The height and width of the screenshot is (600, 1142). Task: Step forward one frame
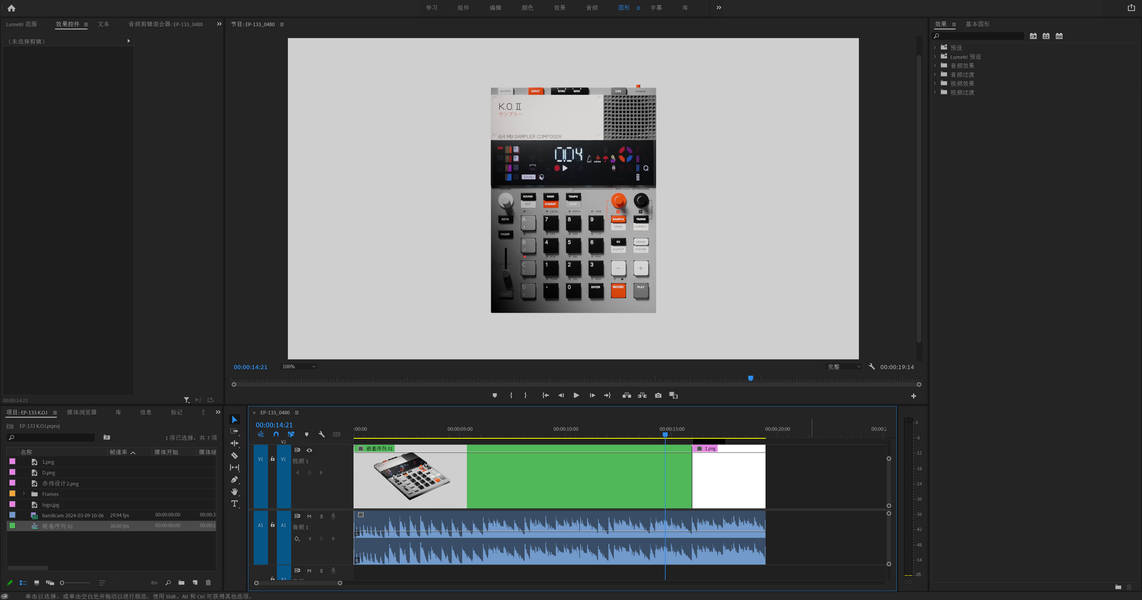(592, 395)
